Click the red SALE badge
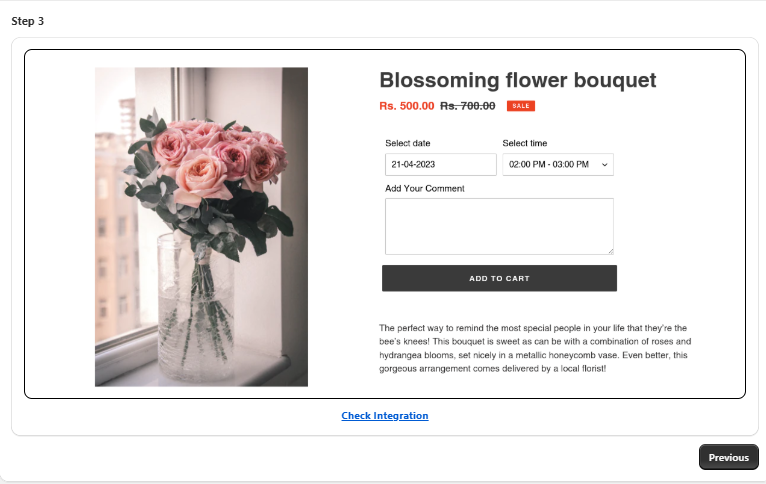The height and width of the screenshot is (484, 766). [x=520, y=105]
